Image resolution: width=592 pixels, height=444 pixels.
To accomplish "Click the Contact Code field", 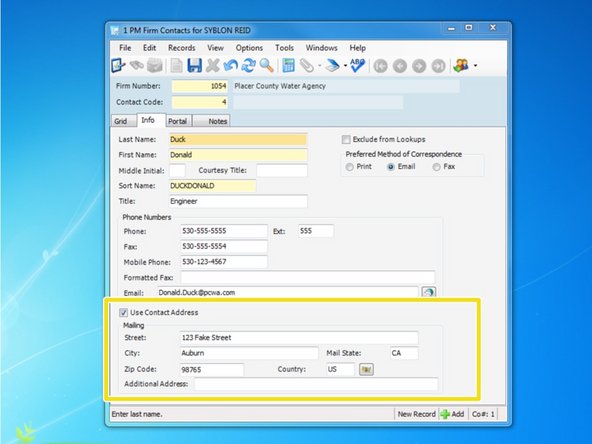I will pos(200,102).
